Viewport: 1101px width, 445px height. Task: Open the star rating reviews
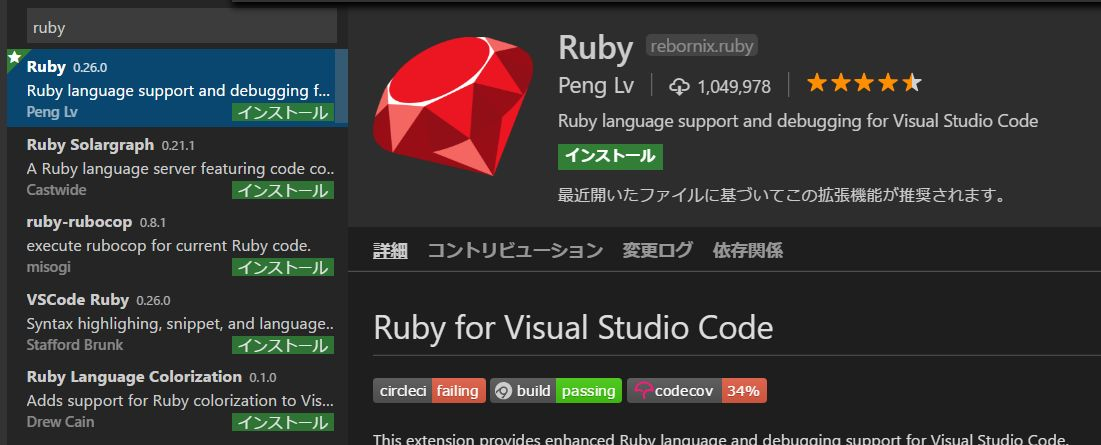click(864, 83)
